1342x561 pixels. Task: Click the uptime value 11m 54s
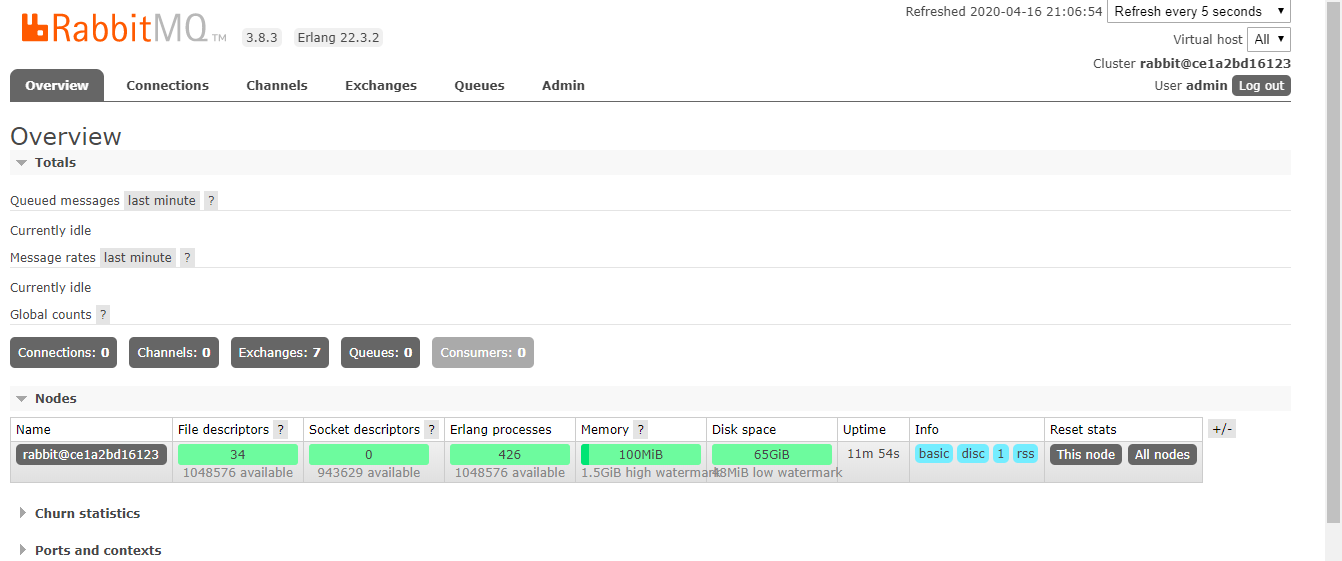pos(873,454)
